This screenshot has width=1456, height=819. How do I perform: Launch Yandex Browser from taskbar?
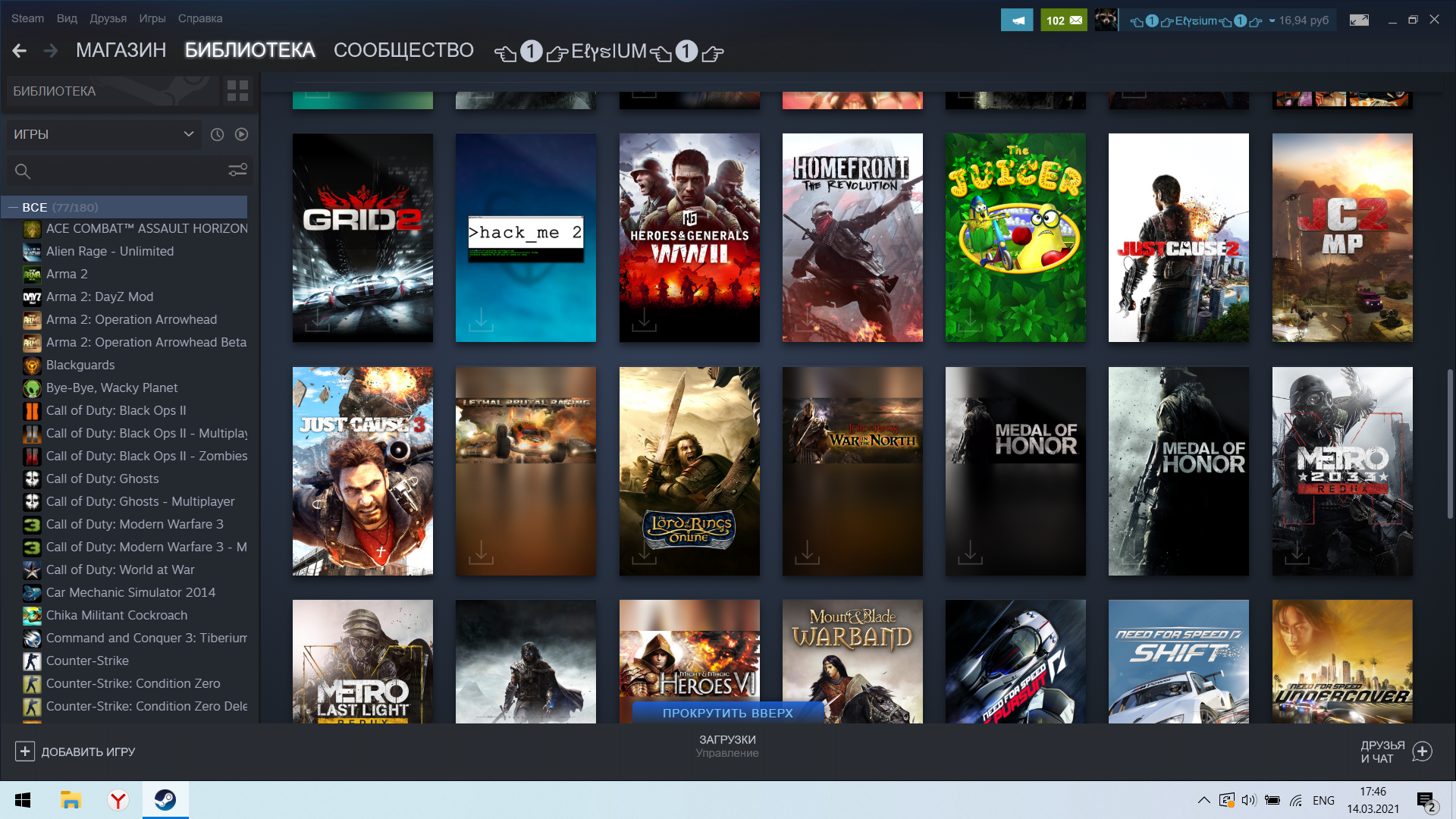pos(118,800)
